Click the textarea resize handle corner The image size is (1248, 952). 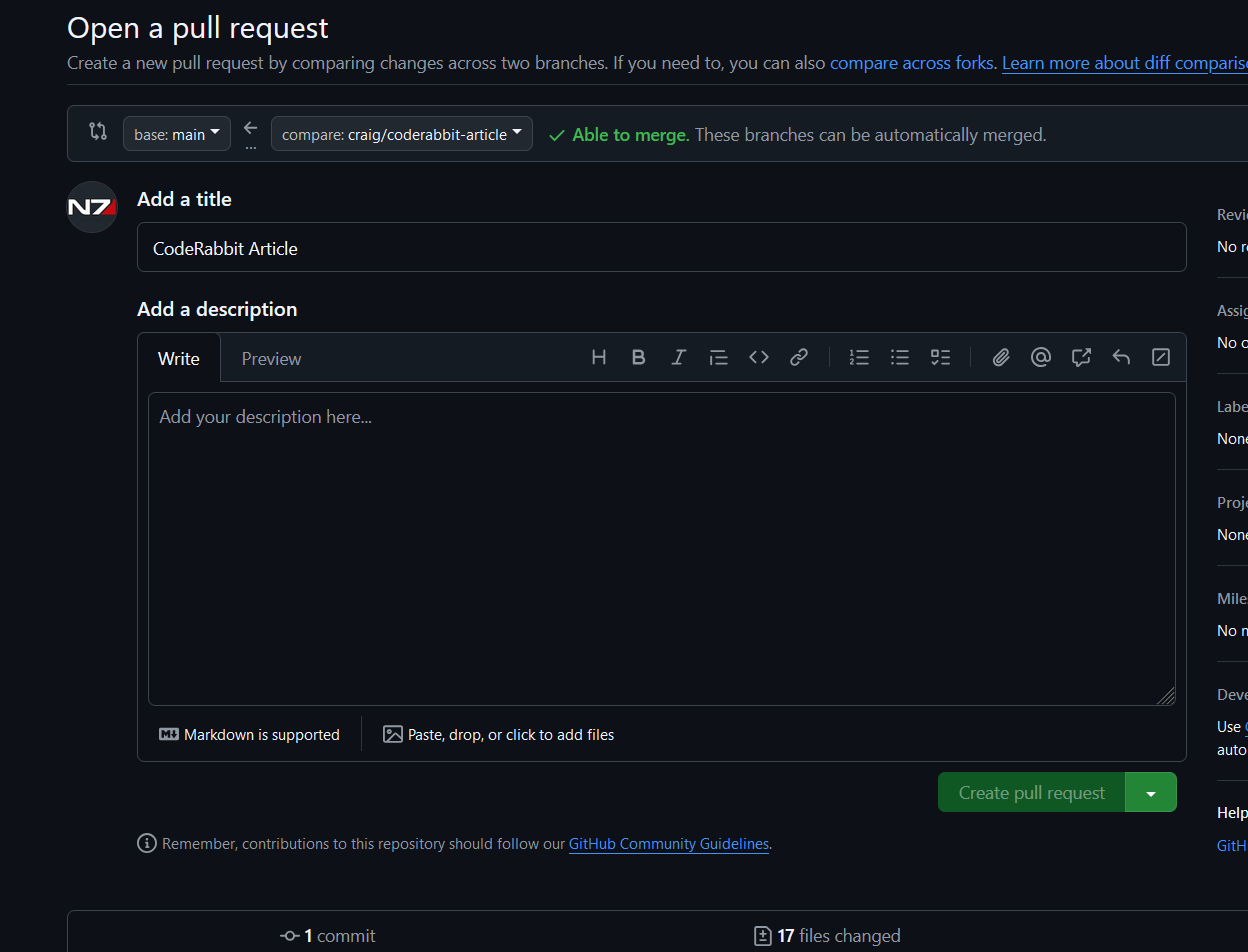[x=1166, y=696]
